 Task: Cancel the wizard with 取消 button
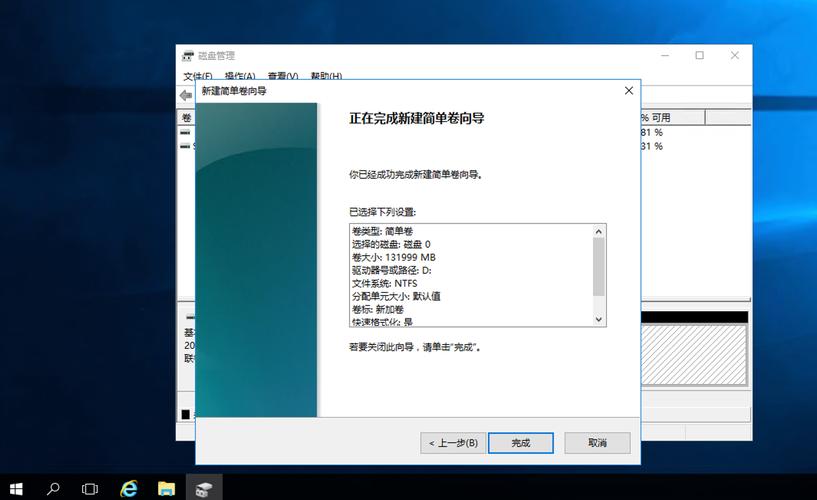point(597,443)
